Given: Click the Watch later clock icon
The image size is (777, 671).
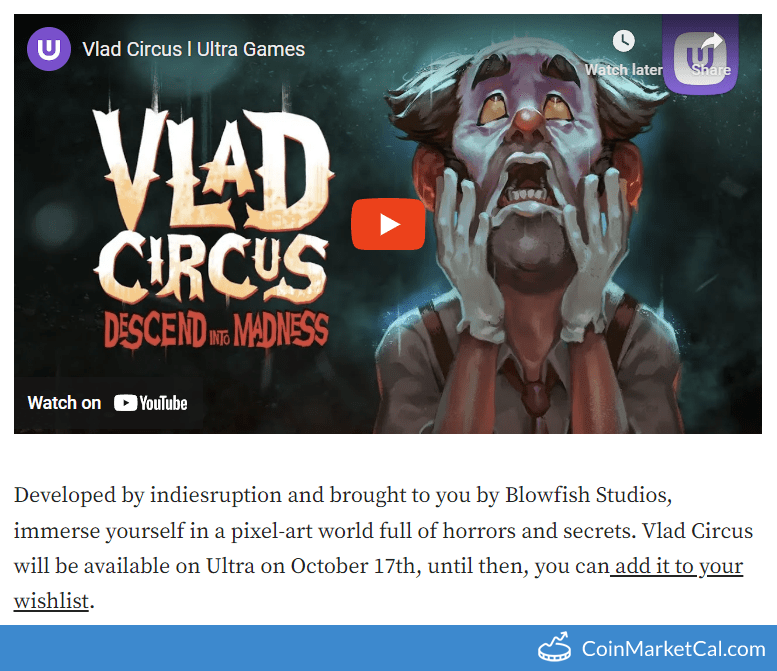Looking at the screenshot, I should pyautogui.click(x=623, y=41).
